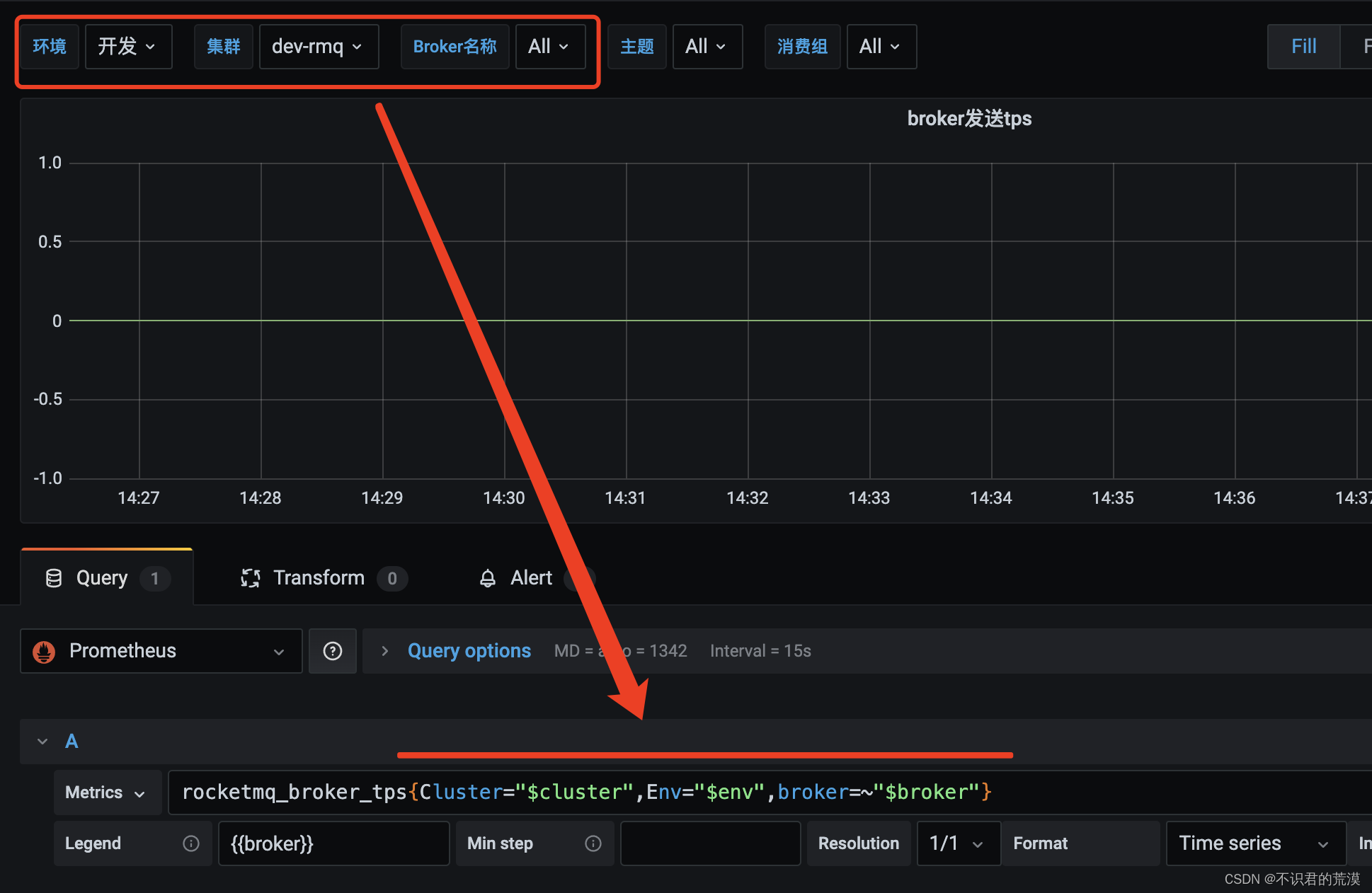The image size is (1372, 893).
Task: Click the Transform tab icon
Action: 251,578
